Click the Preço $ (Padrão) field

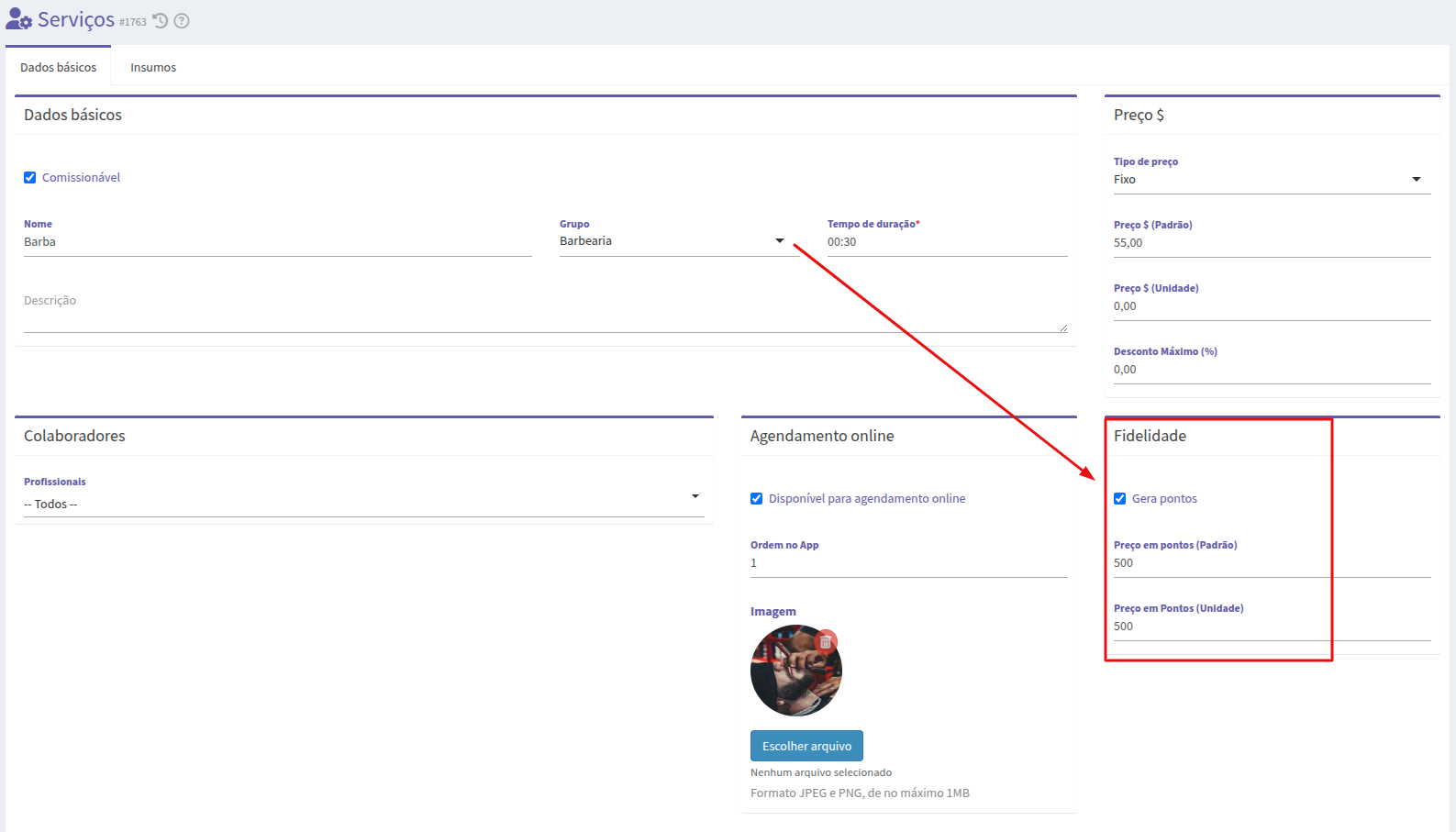tap(1272, 243)
